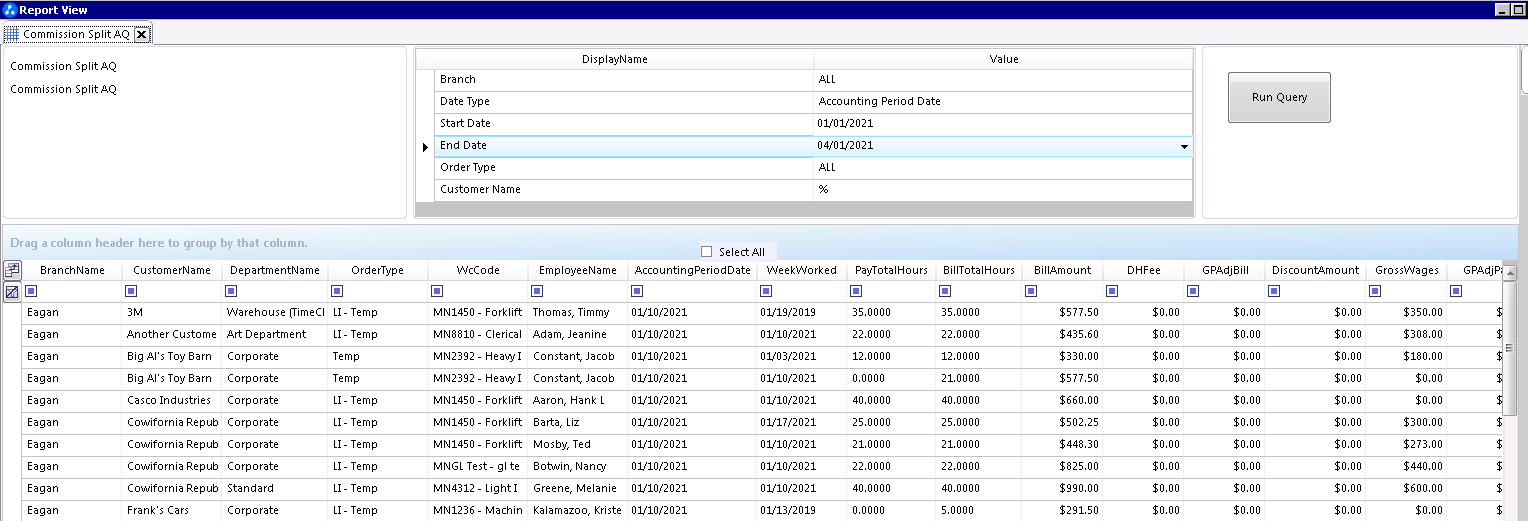Select the first Commission Split AQ list entry

(63, 67)
